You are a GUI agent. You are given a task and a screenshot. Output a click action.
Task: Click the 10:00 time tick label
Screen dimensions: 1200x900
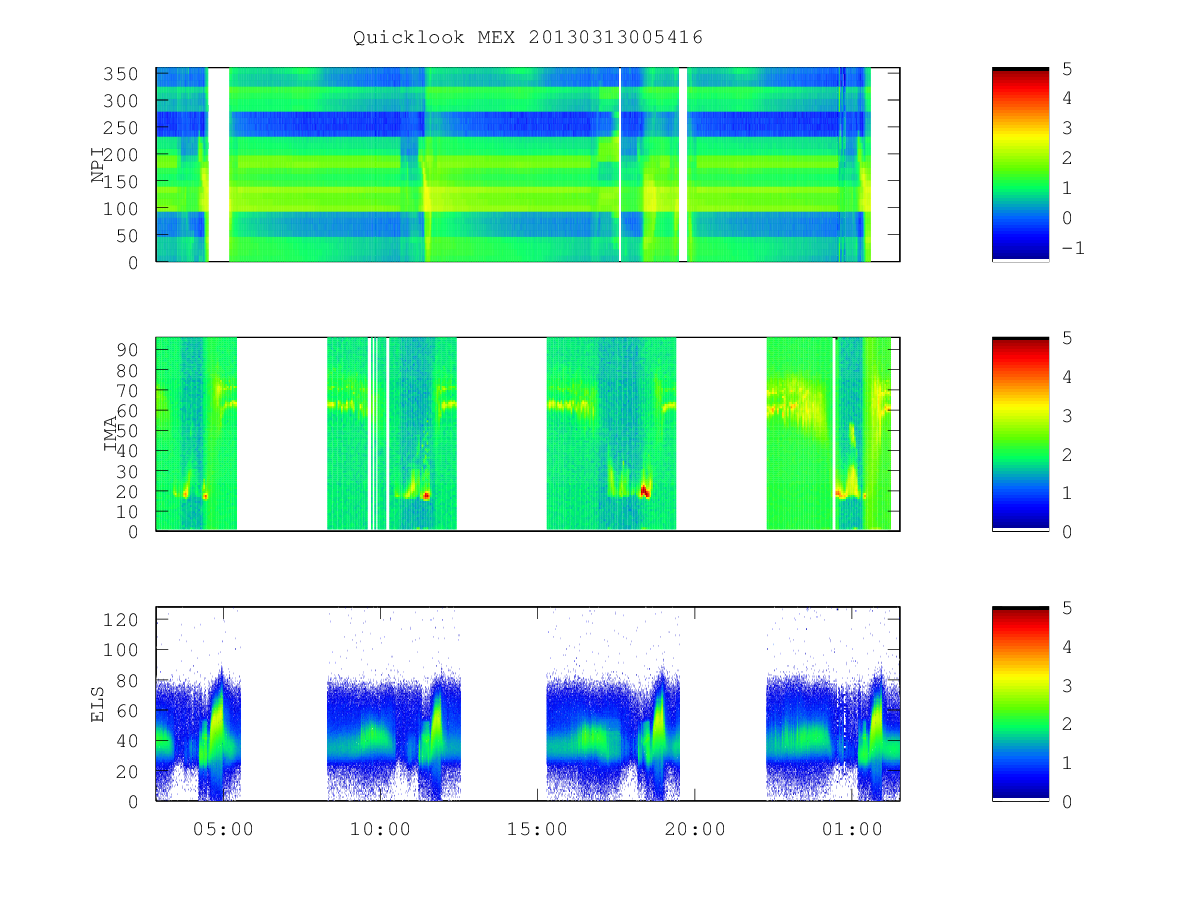(381, 829)
